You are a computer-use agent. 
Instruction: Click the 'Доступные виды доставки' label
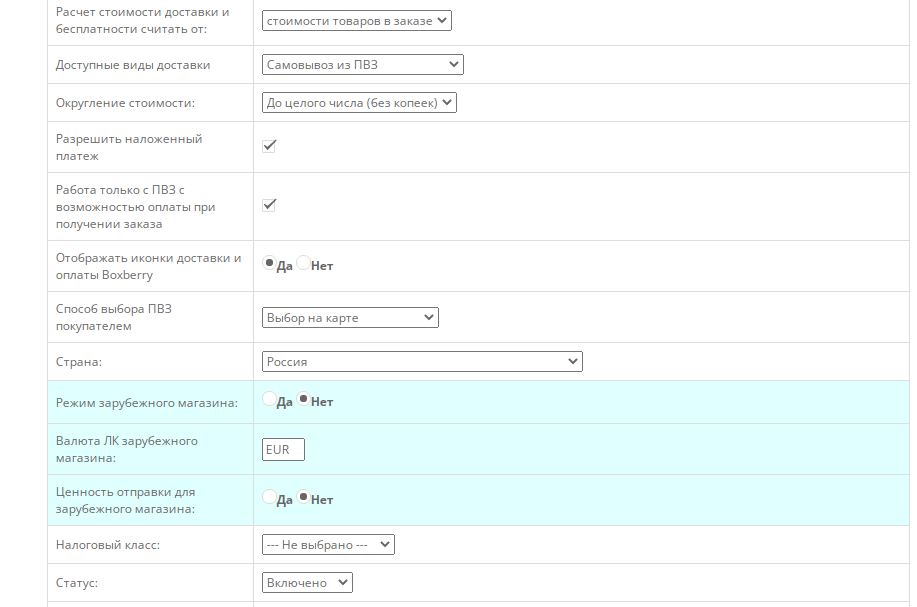pos(133,65)
